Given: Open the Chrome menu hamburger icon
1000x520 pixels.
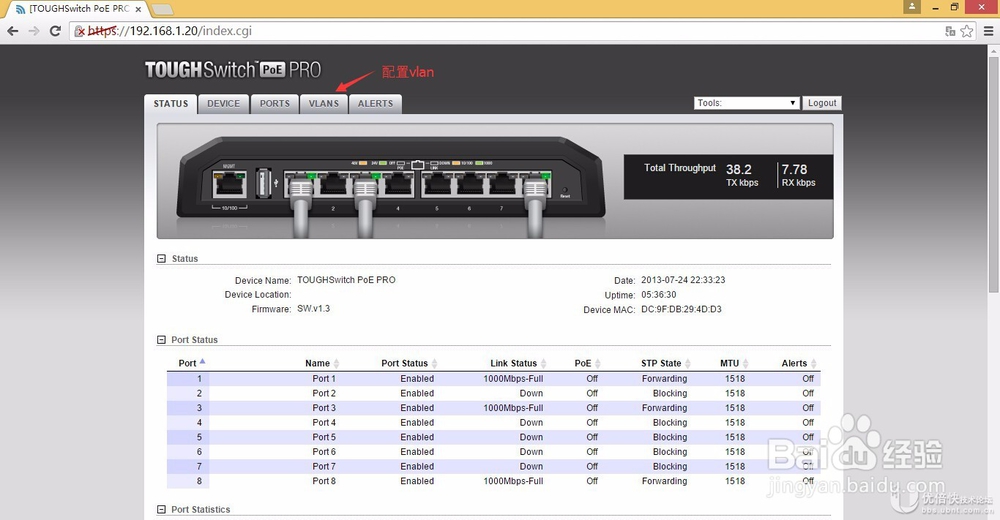Looking at the screenshot, I should pyautogui.click(x=989, y=31).
